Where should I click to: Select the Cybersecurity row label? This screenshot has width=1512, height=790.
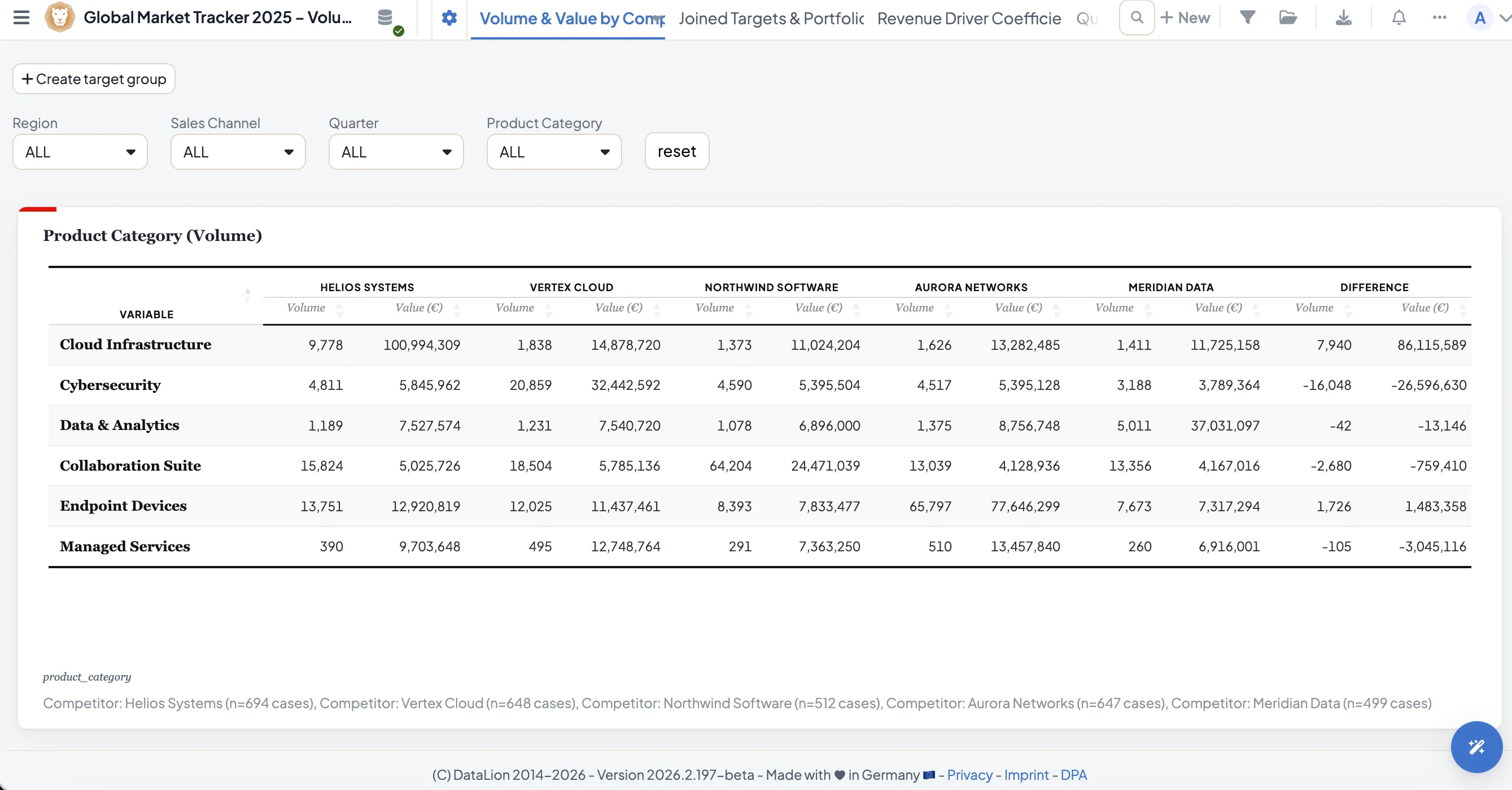pyautogui.click(x=110, y=385)
